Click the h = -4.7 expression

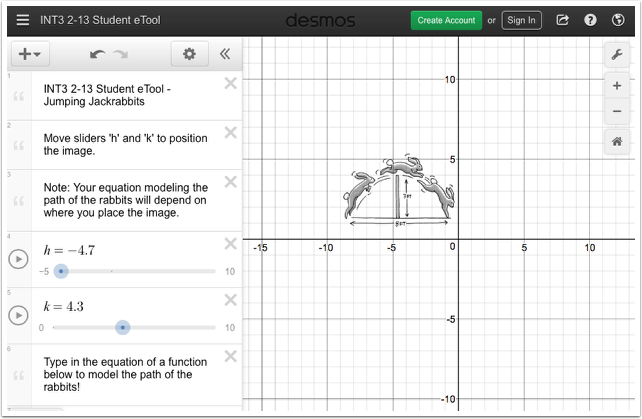[x=69, y=250]
